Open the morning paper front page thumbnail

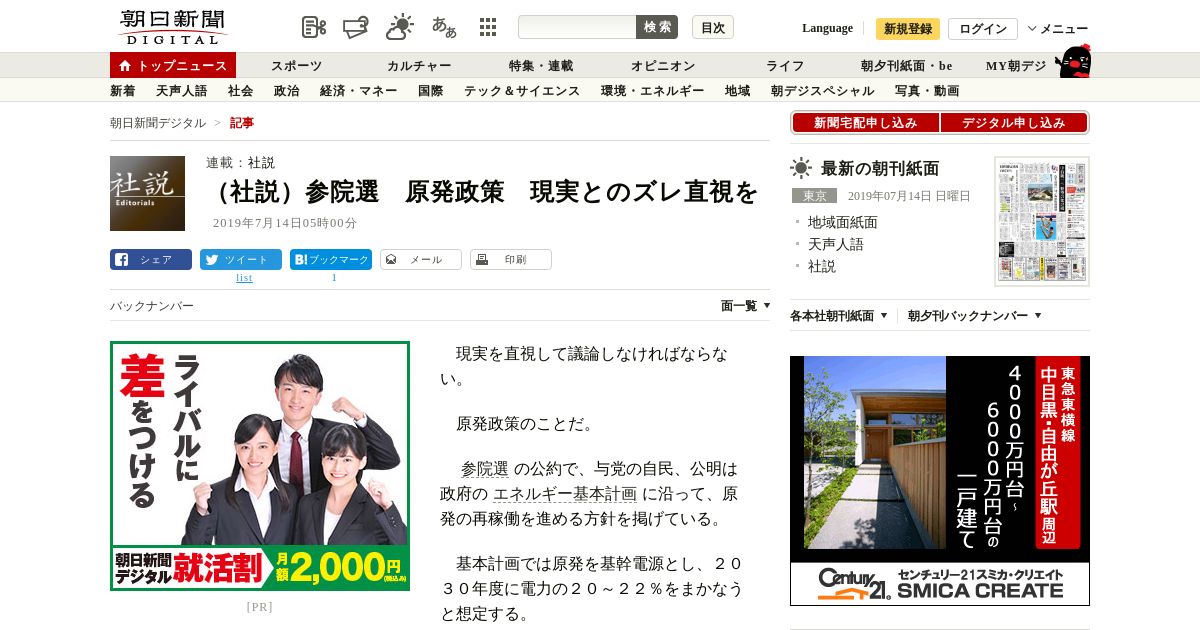point(1042,221)
